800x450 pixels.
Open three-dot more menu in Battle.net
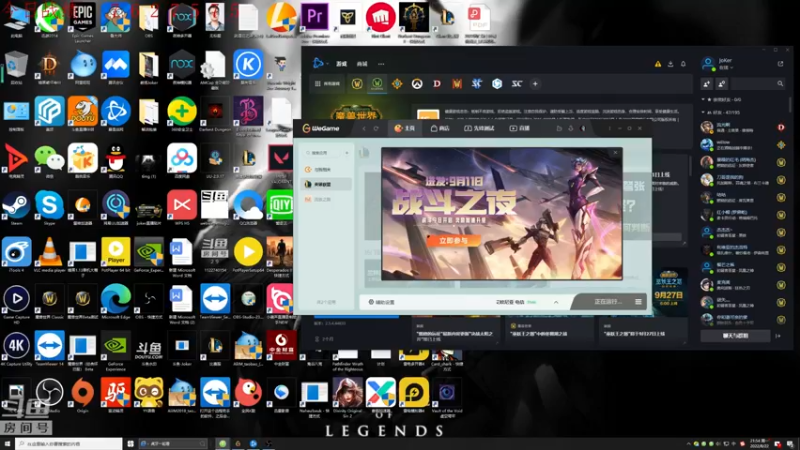[x=381, y=64]
